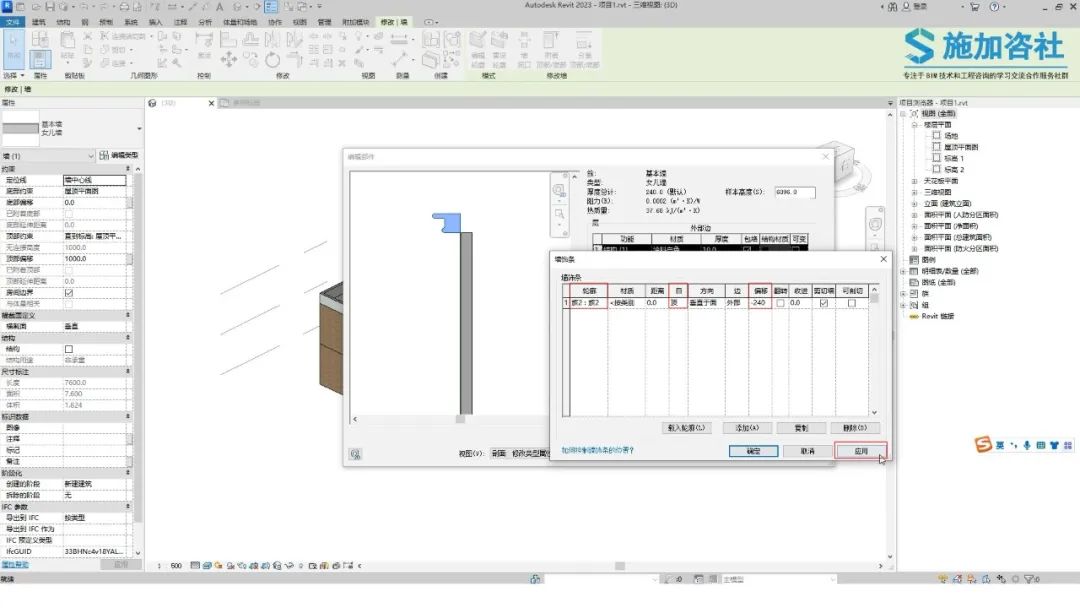Image resolution: width=1080 pixels, height=608 pixels.
Task: Click the 载入轮廓 button in the wall sweeps dialog
Action: pyautogui.click(x=686, y=428)
